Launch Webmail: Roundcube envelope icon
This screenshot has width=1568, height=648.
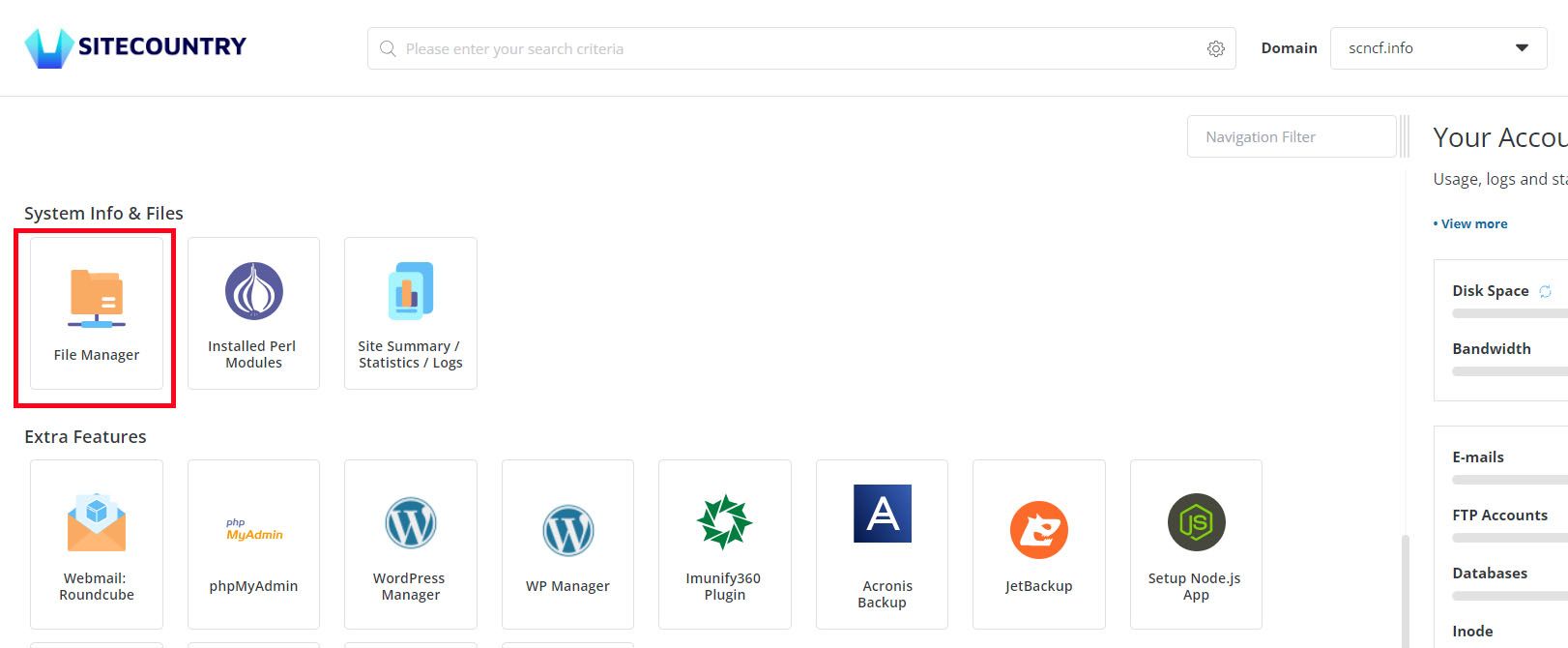(97, 523)
